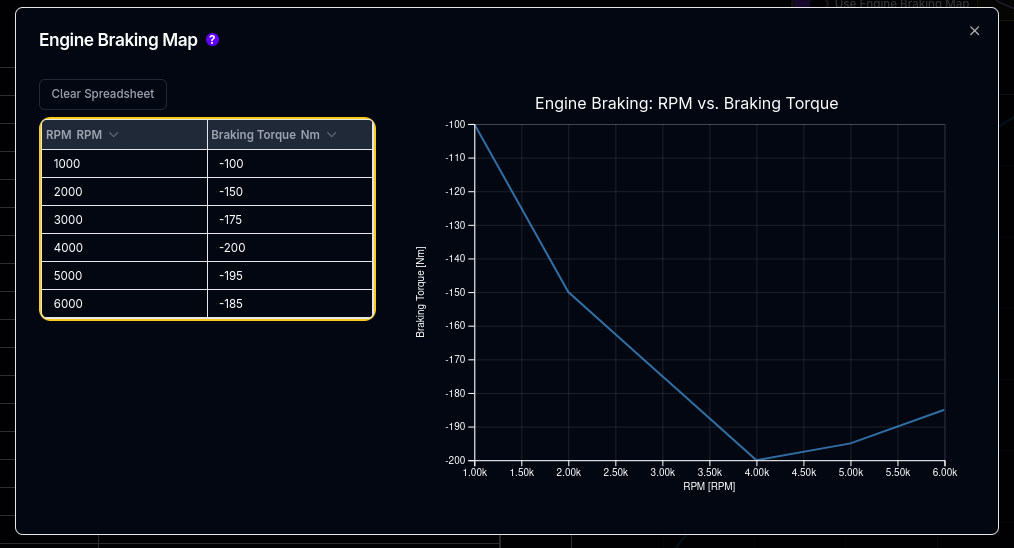Screen dimensions: 1014x548
Task: Click the -150 tick on the torque axis
Action: tap(455, 292)
